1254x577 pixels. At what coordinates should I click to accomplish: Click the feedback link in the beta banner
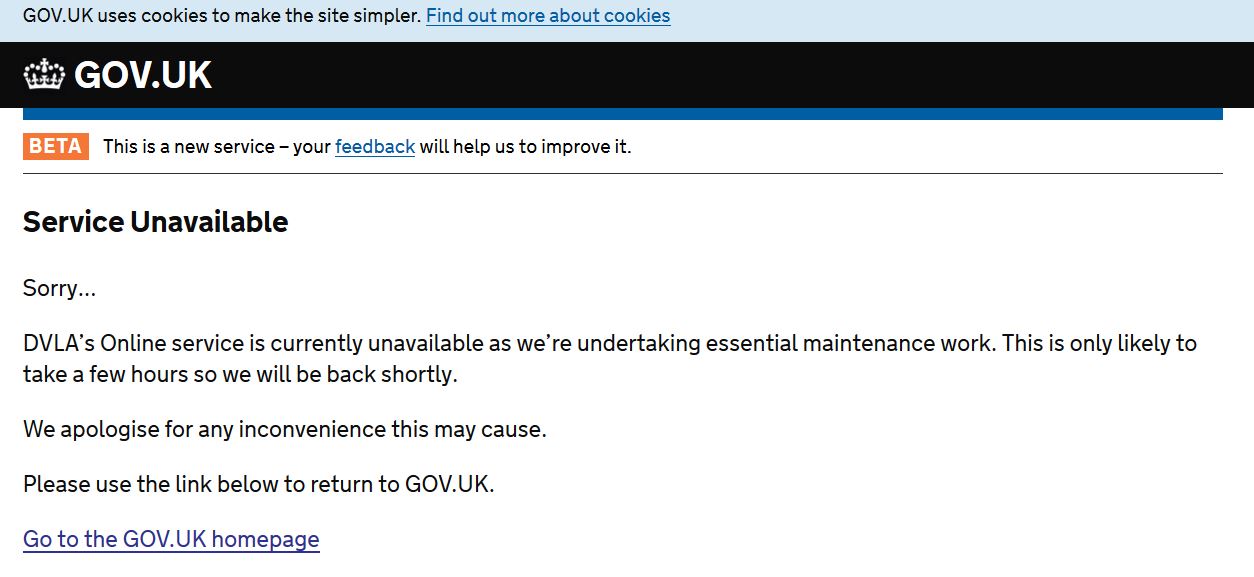click(375, 147)
